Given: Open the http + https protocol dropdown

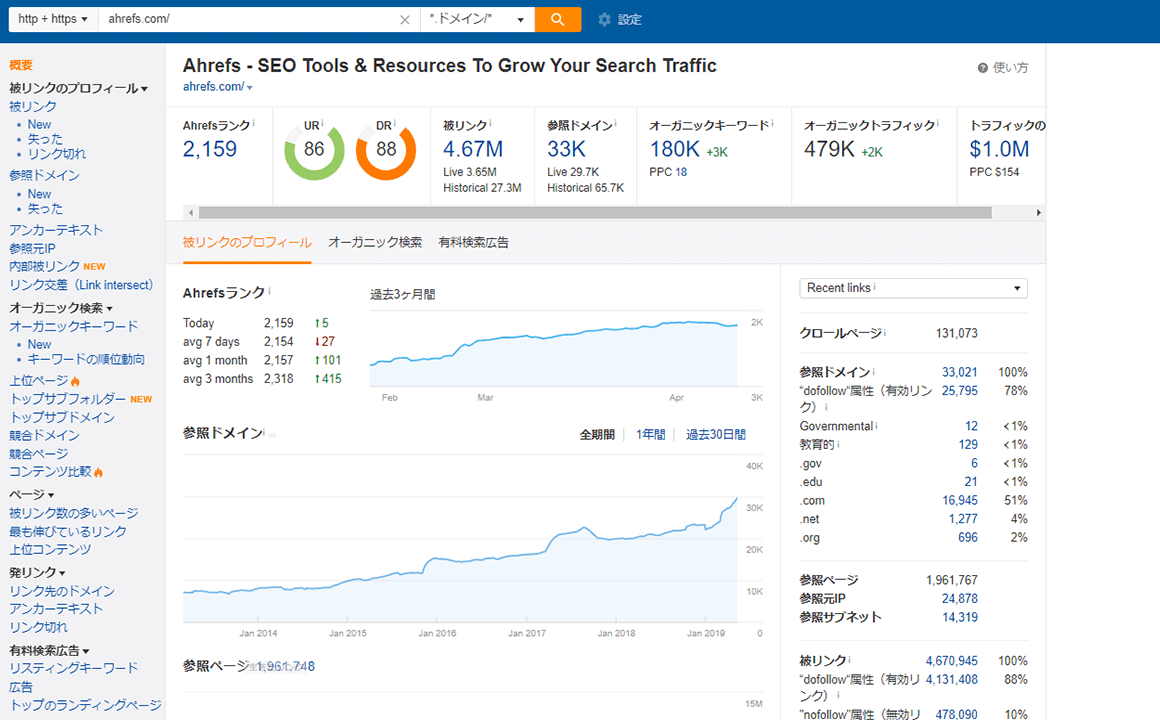Looking at the screenshot, I should click(53, 19).
